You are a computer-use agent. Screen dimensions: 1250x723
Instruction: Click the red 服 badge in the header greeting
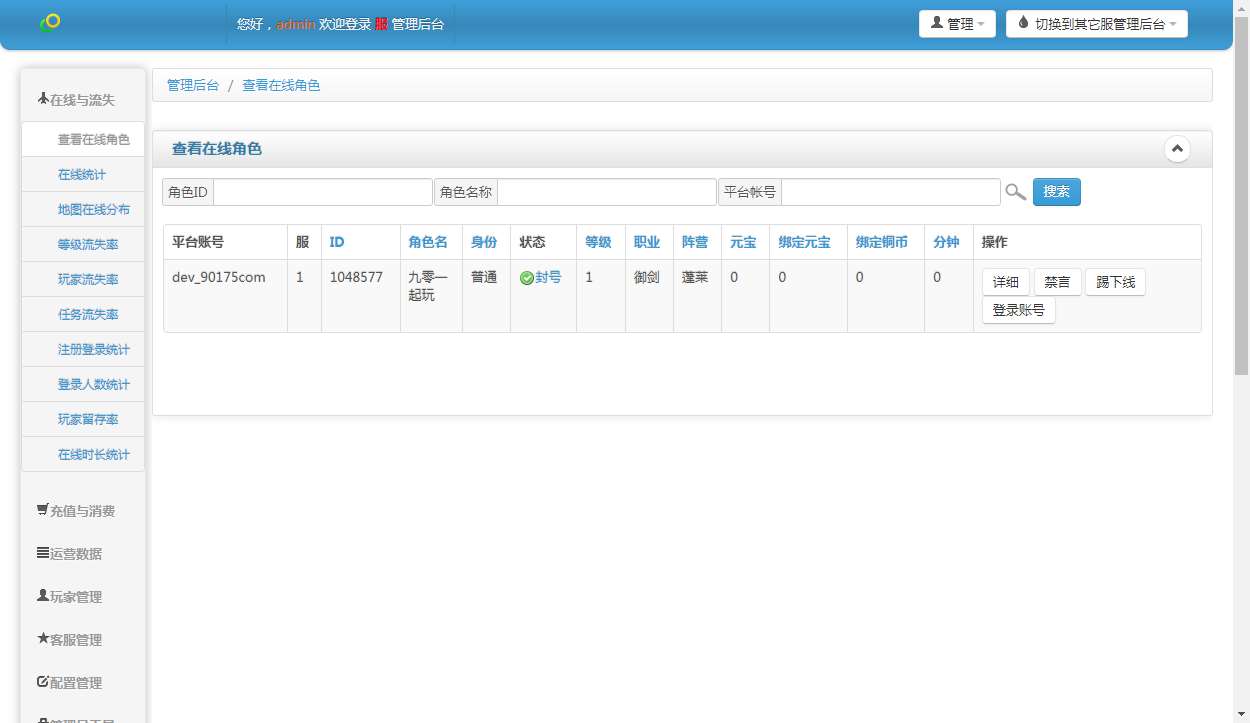pos(380,23)
